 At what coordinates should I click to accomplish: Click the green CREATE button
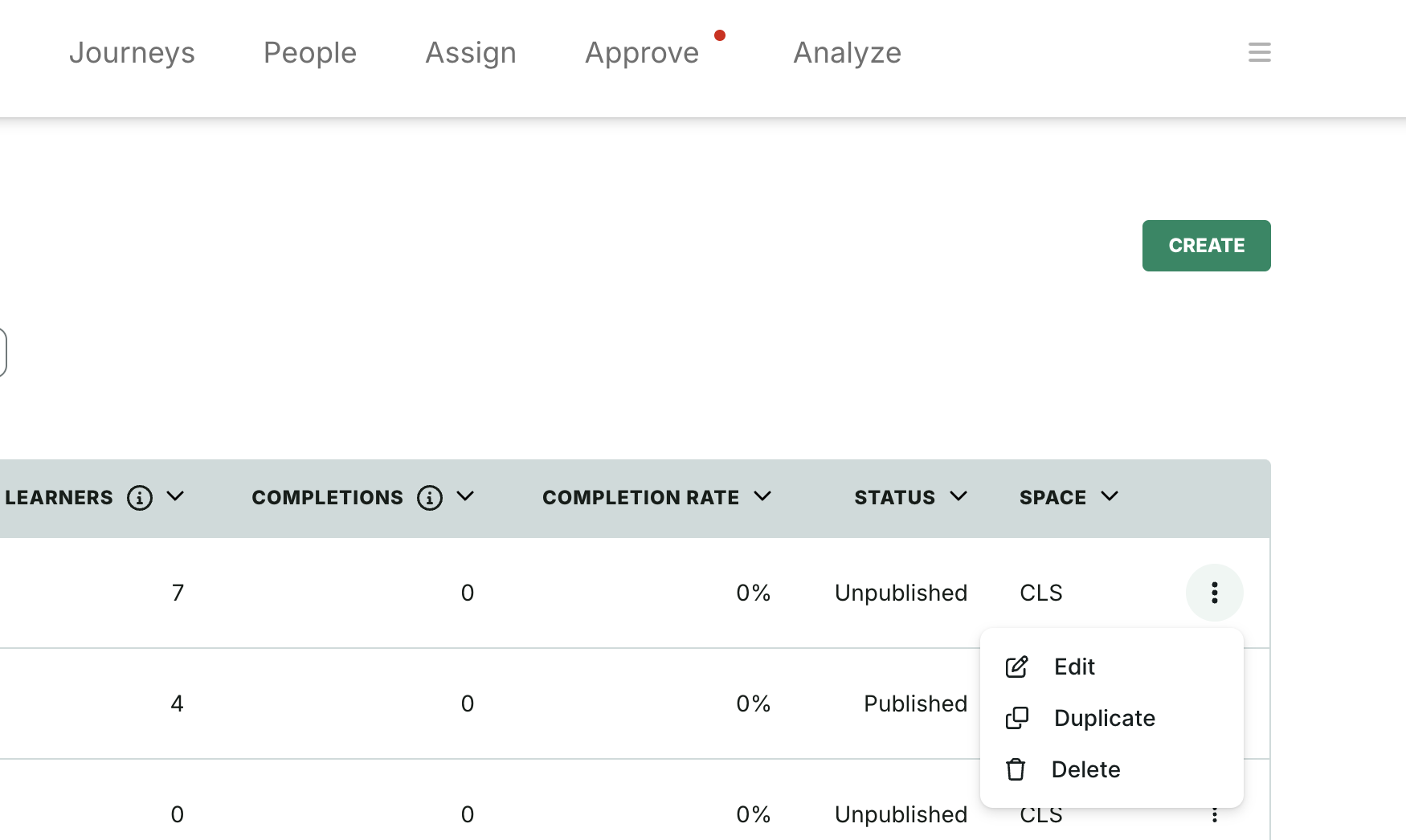point(1206,246)
